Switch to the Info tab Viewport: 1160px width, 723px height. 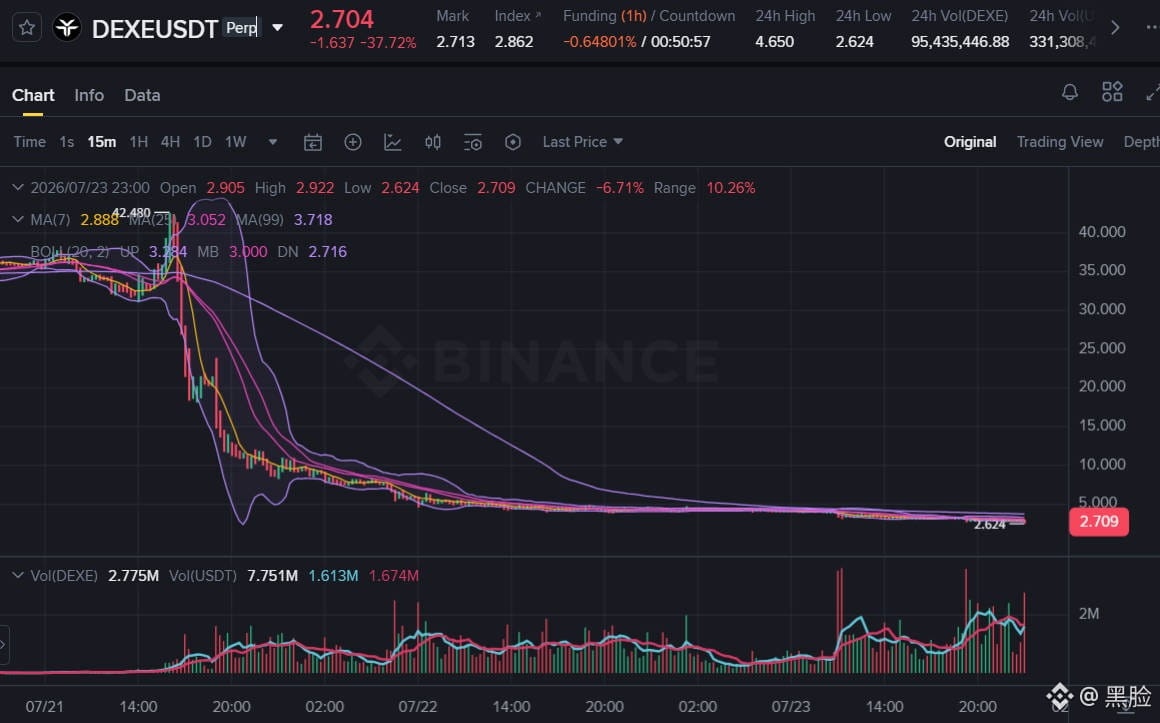tap(89, 95)
